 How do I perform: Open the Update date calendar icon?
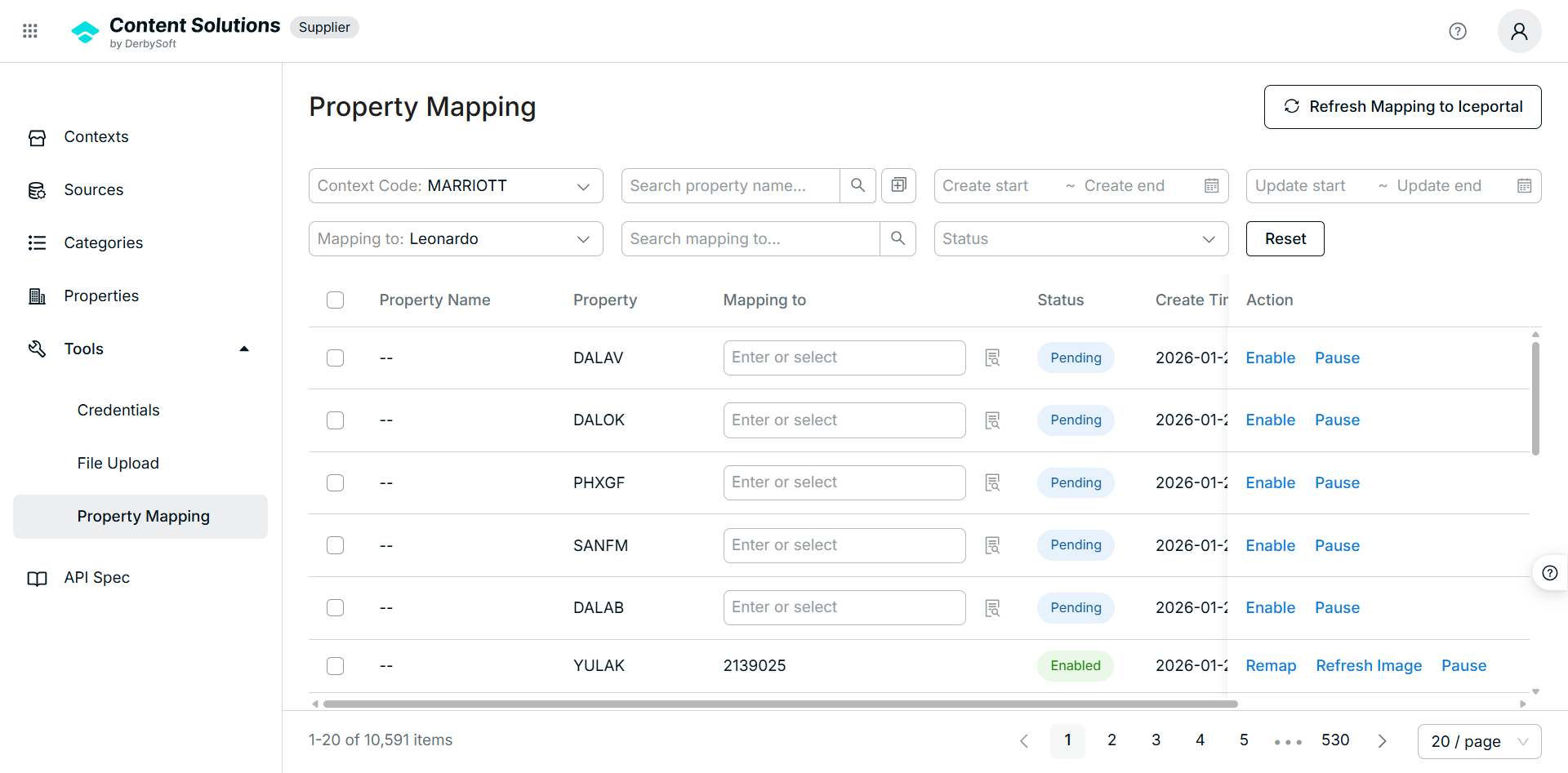point(1524,186)
